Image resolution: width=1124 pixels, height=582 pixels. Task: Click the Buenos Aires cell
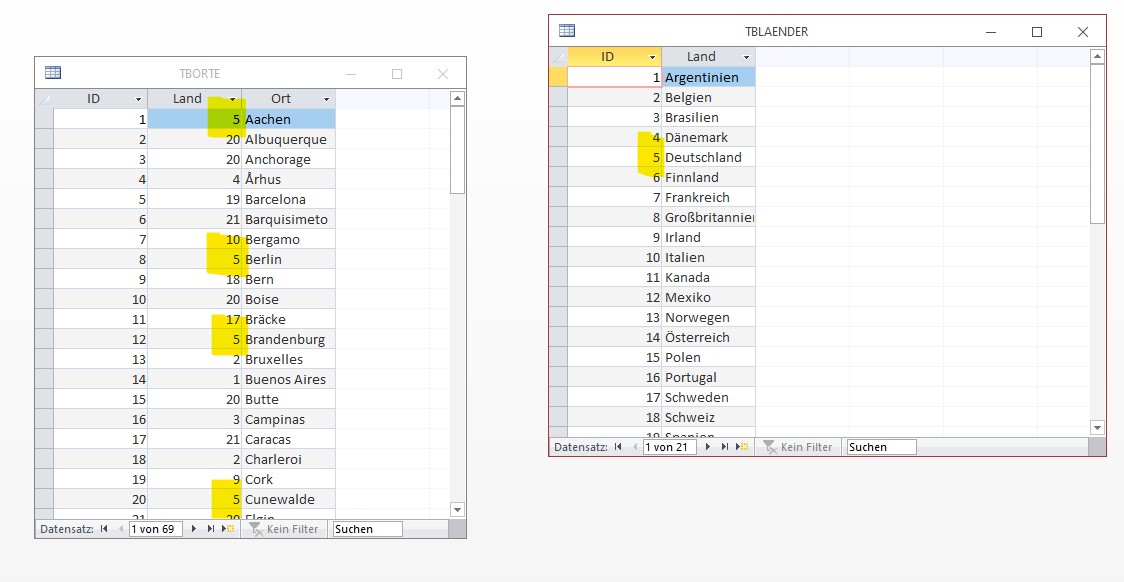tap(289, 379)
